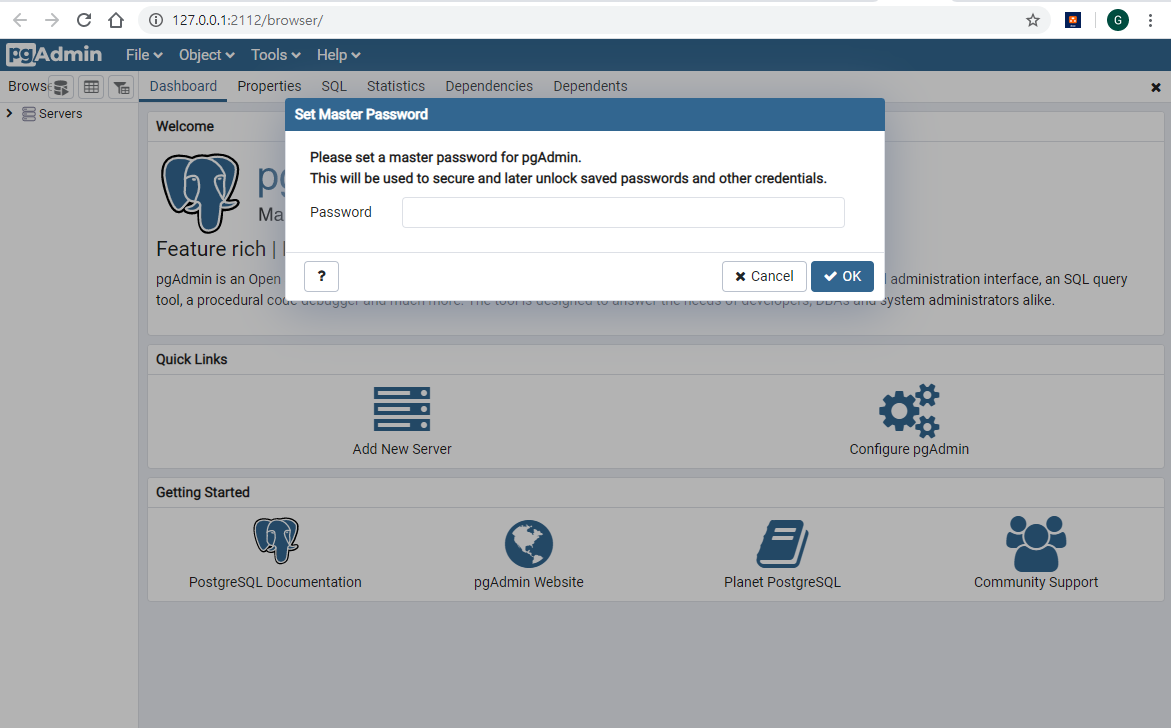Viewport: 1171px width, 728px height.
Task: Click the Community Support link text
Action: click(x=1036, y=582)
